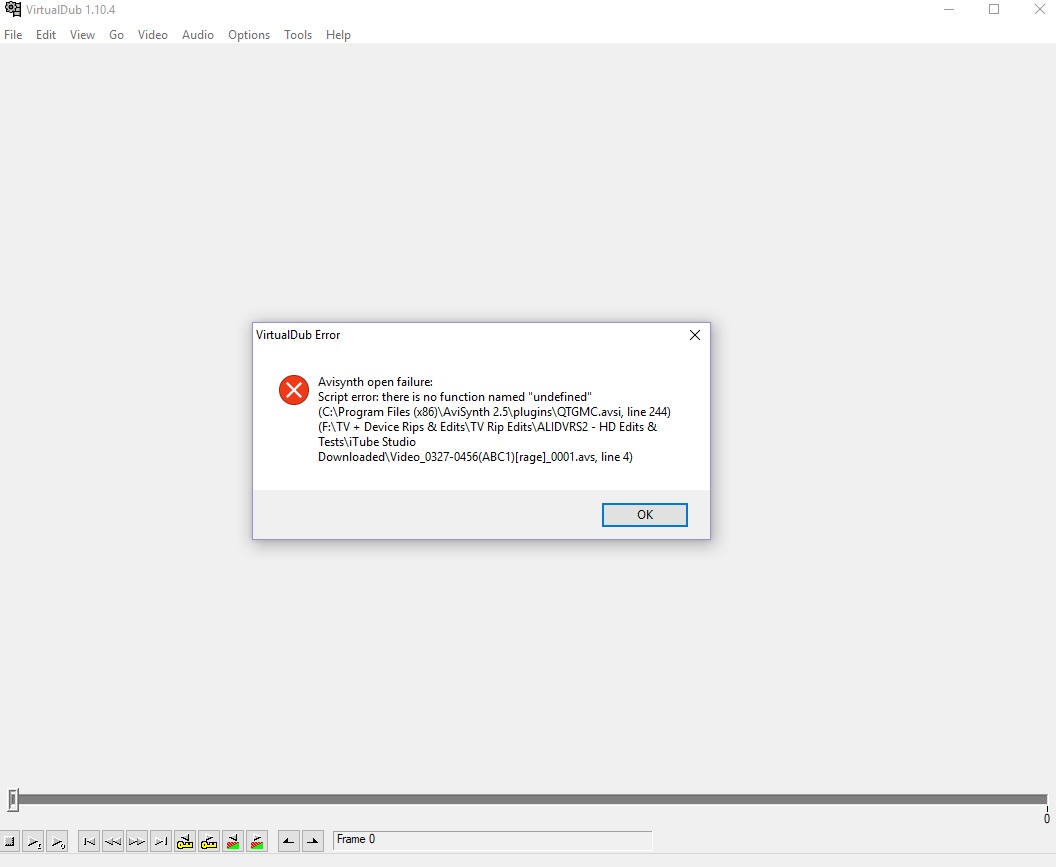Click the 'no function named "undefined"' line

tap(455, 397)
